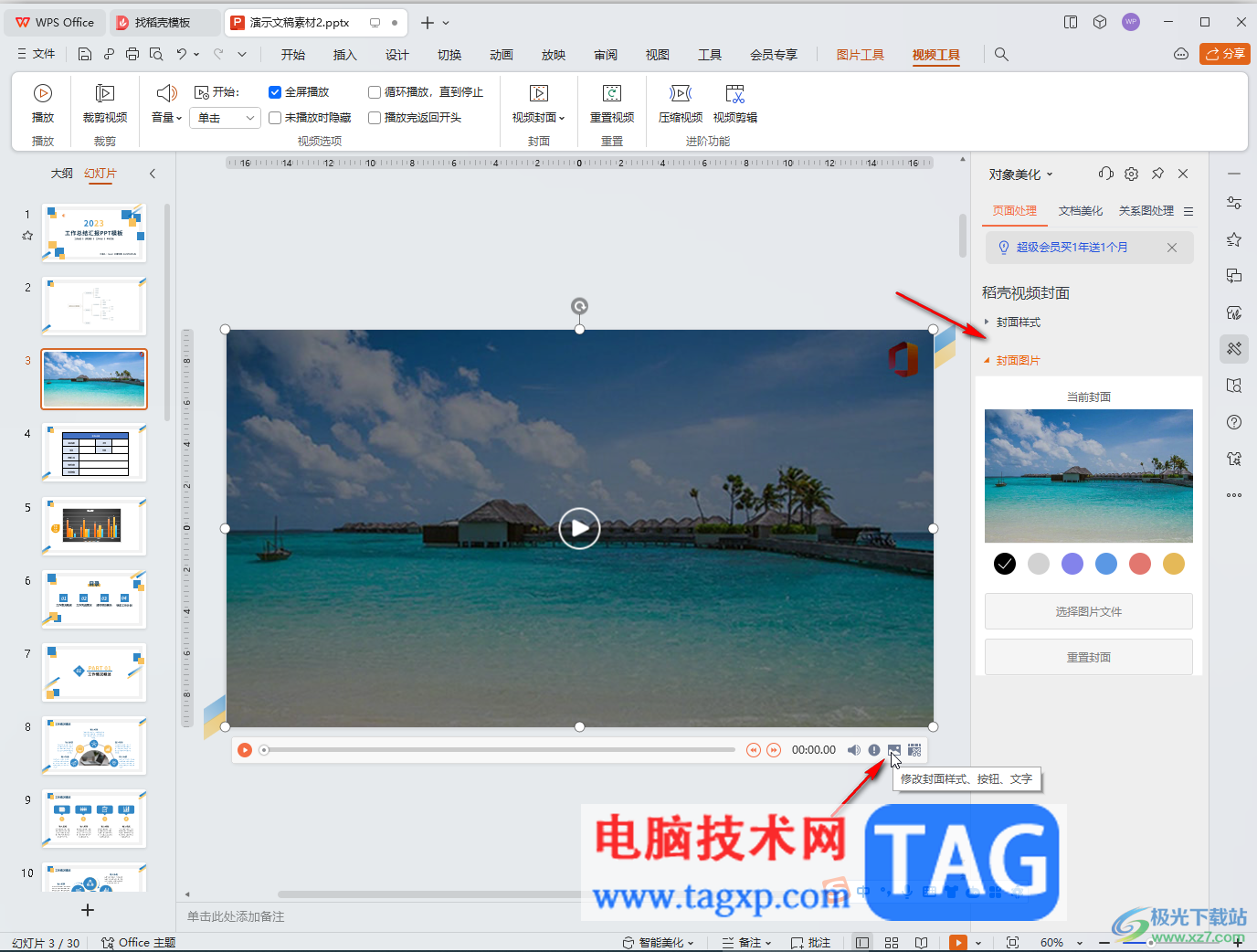Undo the last action
The image size is (1257, 952).
tap(182, 54)
